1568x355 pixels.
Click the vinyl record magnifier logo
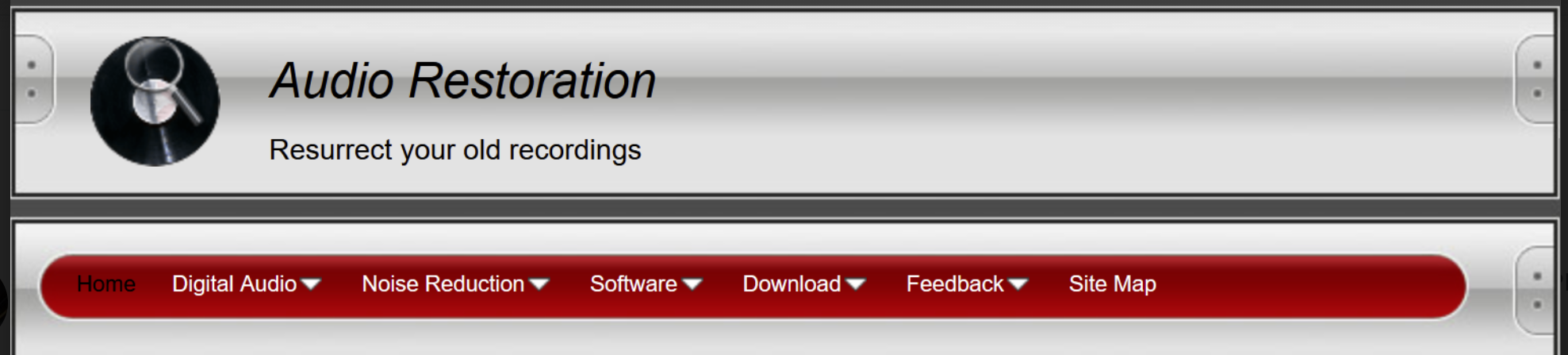click(155, 101)
